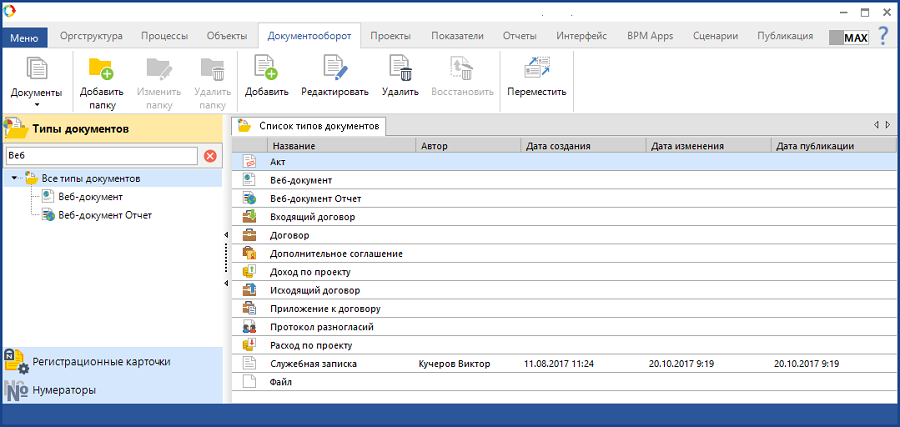The image size is (900, 427).
Task: Click the Move (Переместить) icon
Action: coord(536,69)
